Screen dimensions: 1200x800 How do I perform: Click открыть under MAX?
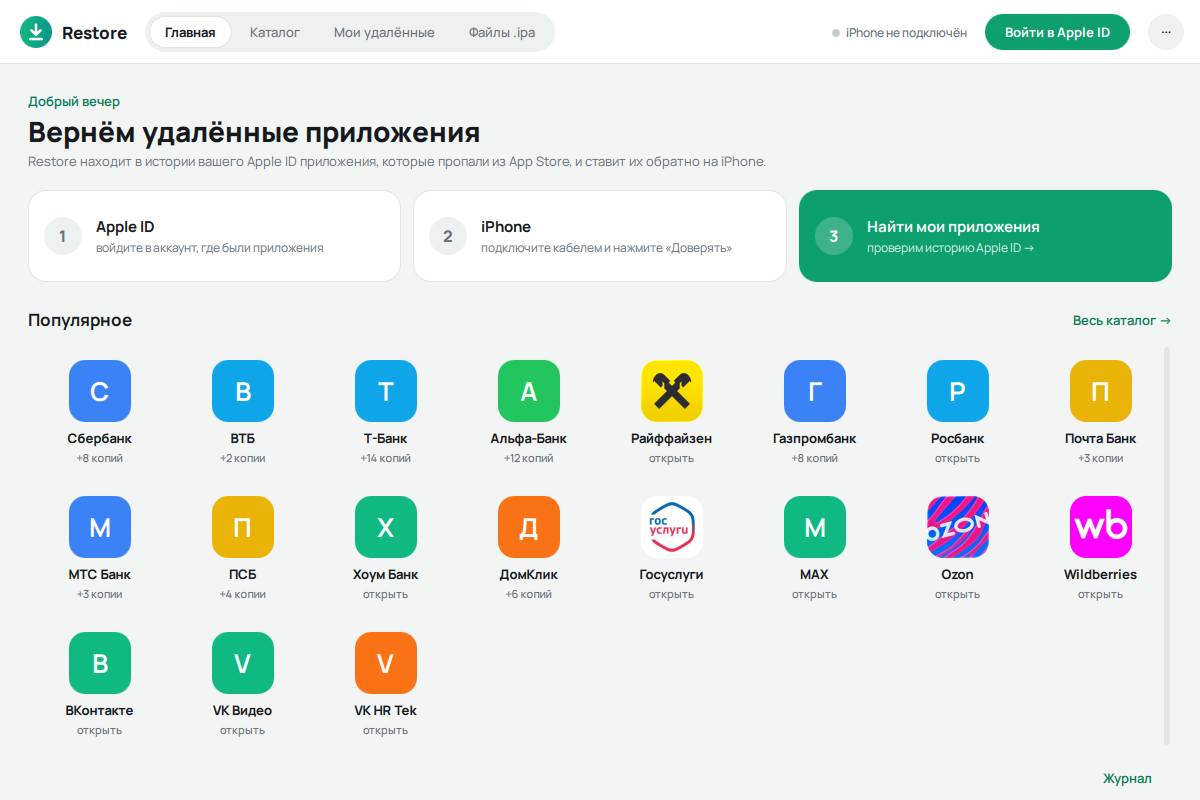point(815,594)
